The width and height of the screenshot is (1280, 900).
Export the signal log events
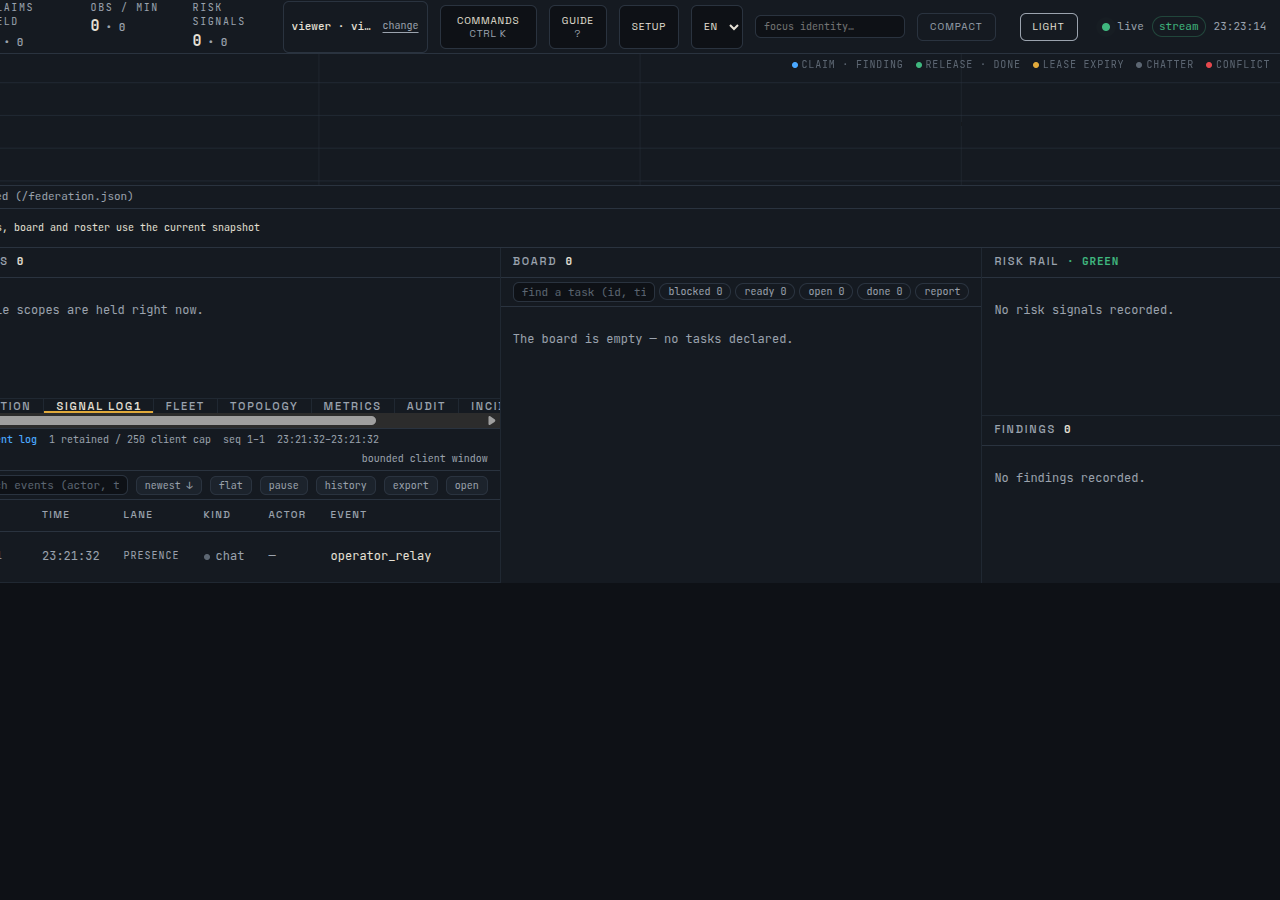coord(411,485)
